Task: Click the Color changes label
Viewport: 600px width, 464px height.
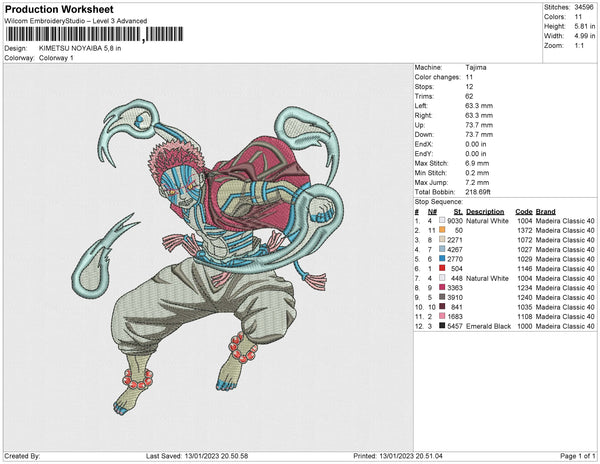Action: [437, 77]
